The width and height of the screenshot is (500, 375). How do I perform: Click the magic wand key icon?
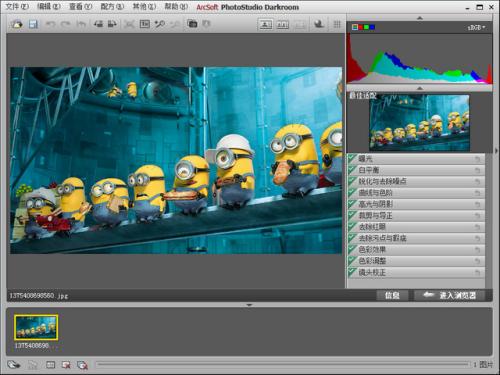point(160,24)
